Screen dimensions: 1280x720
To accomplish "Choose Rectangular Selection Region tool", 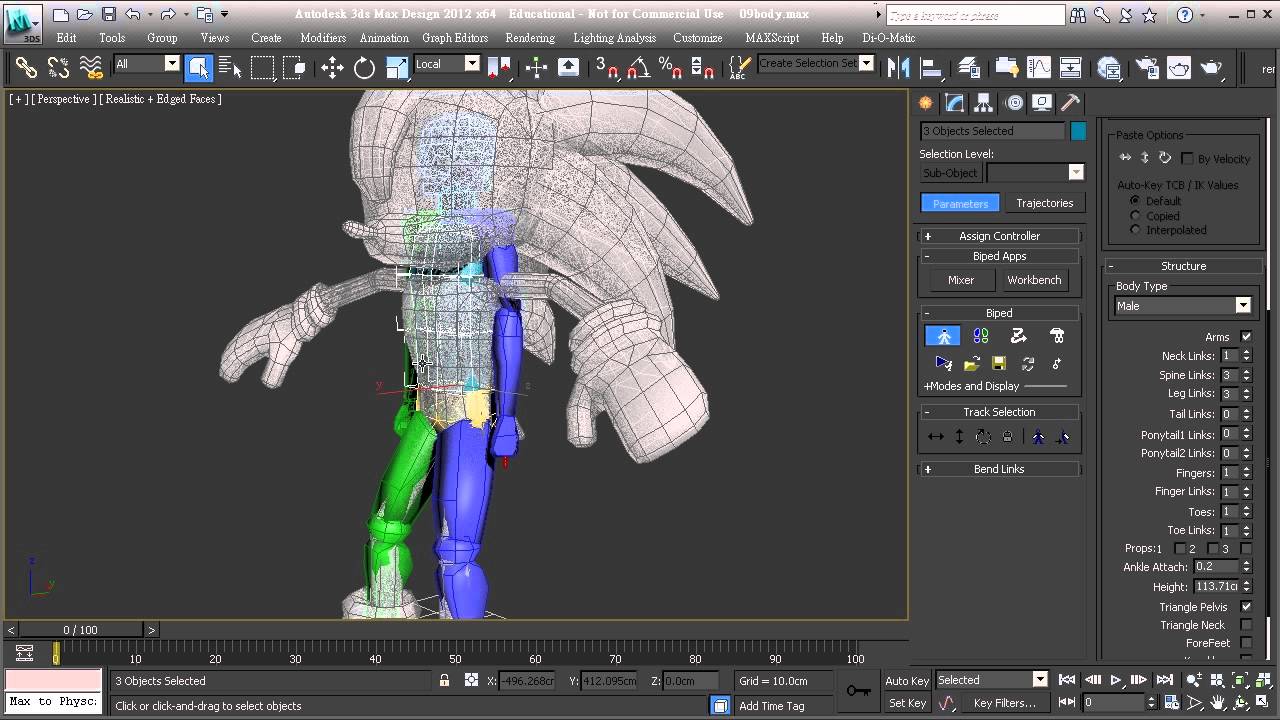I will (x=262, y=68).
